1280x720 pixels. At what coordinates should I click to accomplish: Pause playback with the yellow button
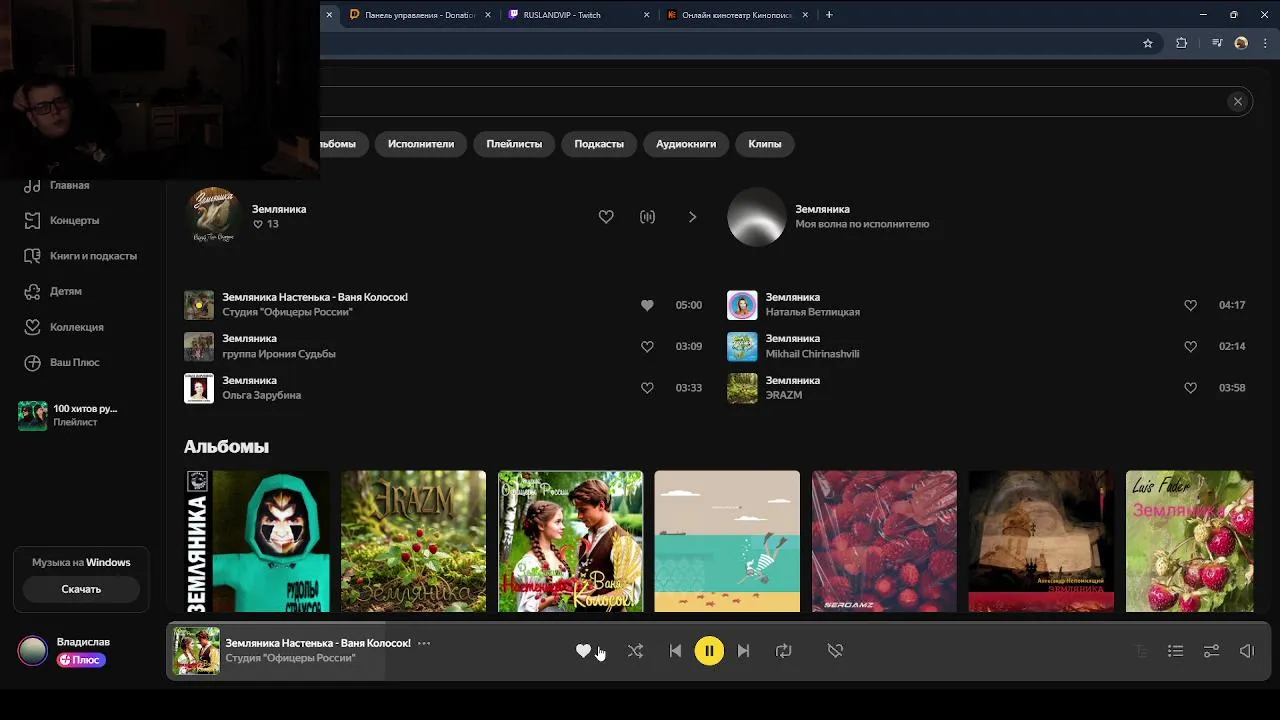pos(709,651)
